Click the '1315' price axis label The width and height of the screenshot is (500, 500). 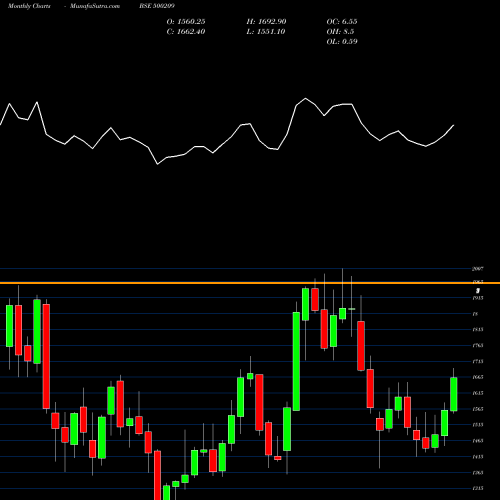click(x=478, y=488)
